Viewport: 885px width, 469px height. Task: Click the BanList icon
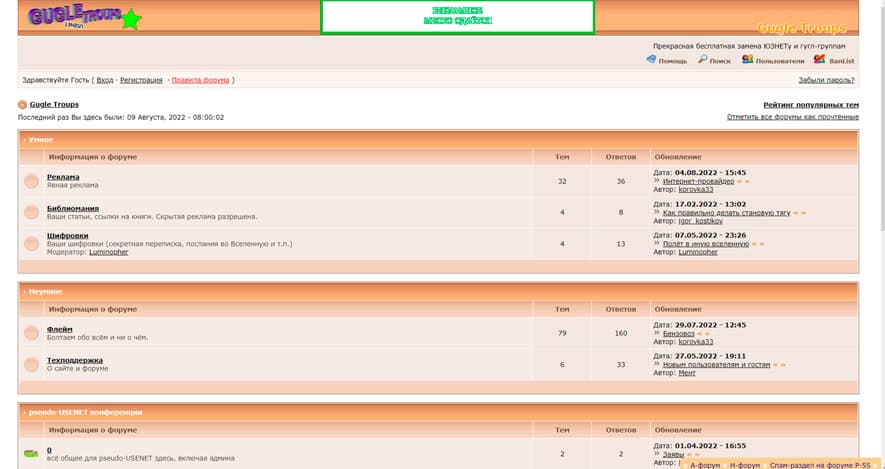coord(820,59)
